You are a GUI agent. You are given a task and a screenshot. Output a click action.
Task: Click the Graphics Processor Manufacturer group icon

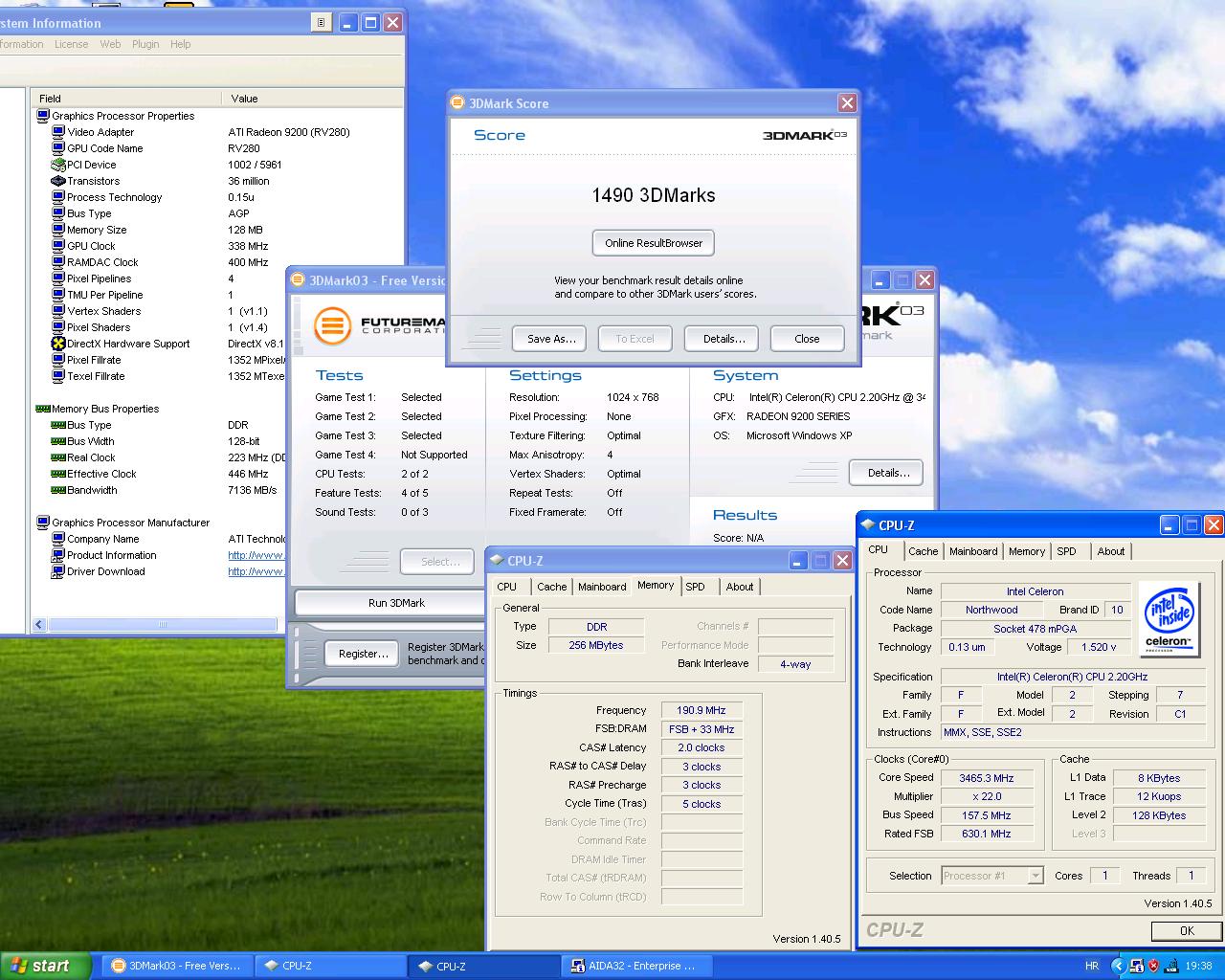[43, 523]
